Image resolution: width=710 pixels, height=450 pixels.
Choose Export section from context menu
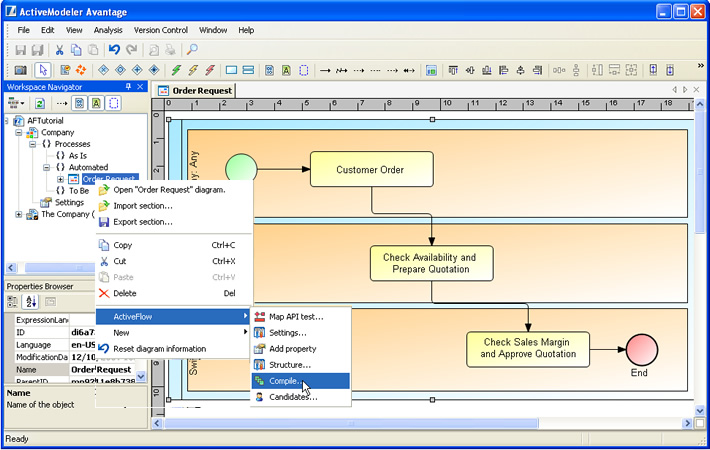click(174, 222)
